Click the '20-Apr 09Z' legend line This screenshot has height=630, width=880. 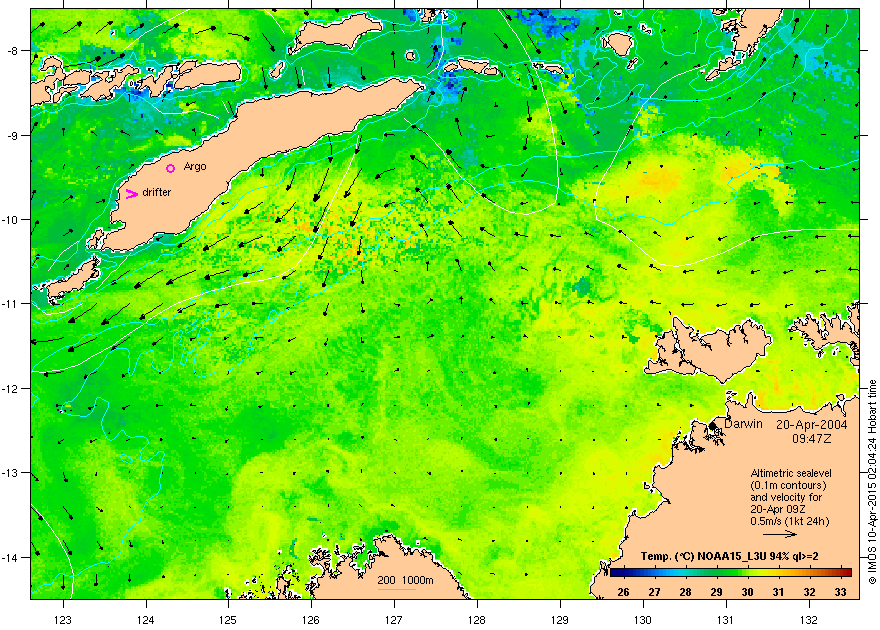pyautogui.click(x=778, y=509)
